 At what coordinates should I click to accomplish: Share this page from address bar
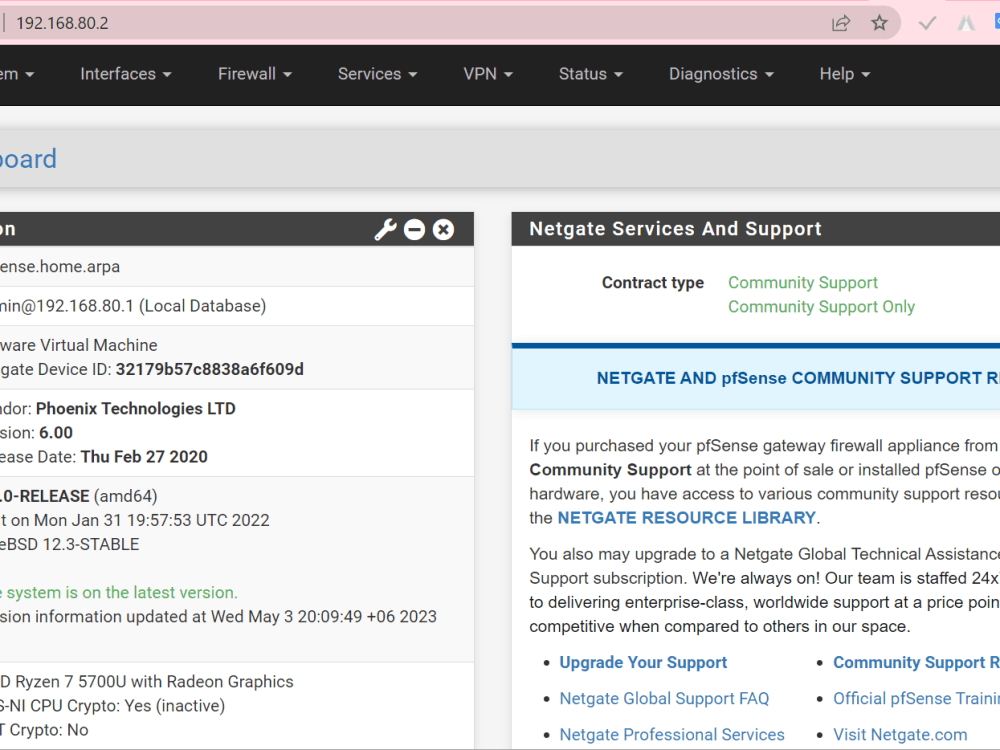coord(841,24)
